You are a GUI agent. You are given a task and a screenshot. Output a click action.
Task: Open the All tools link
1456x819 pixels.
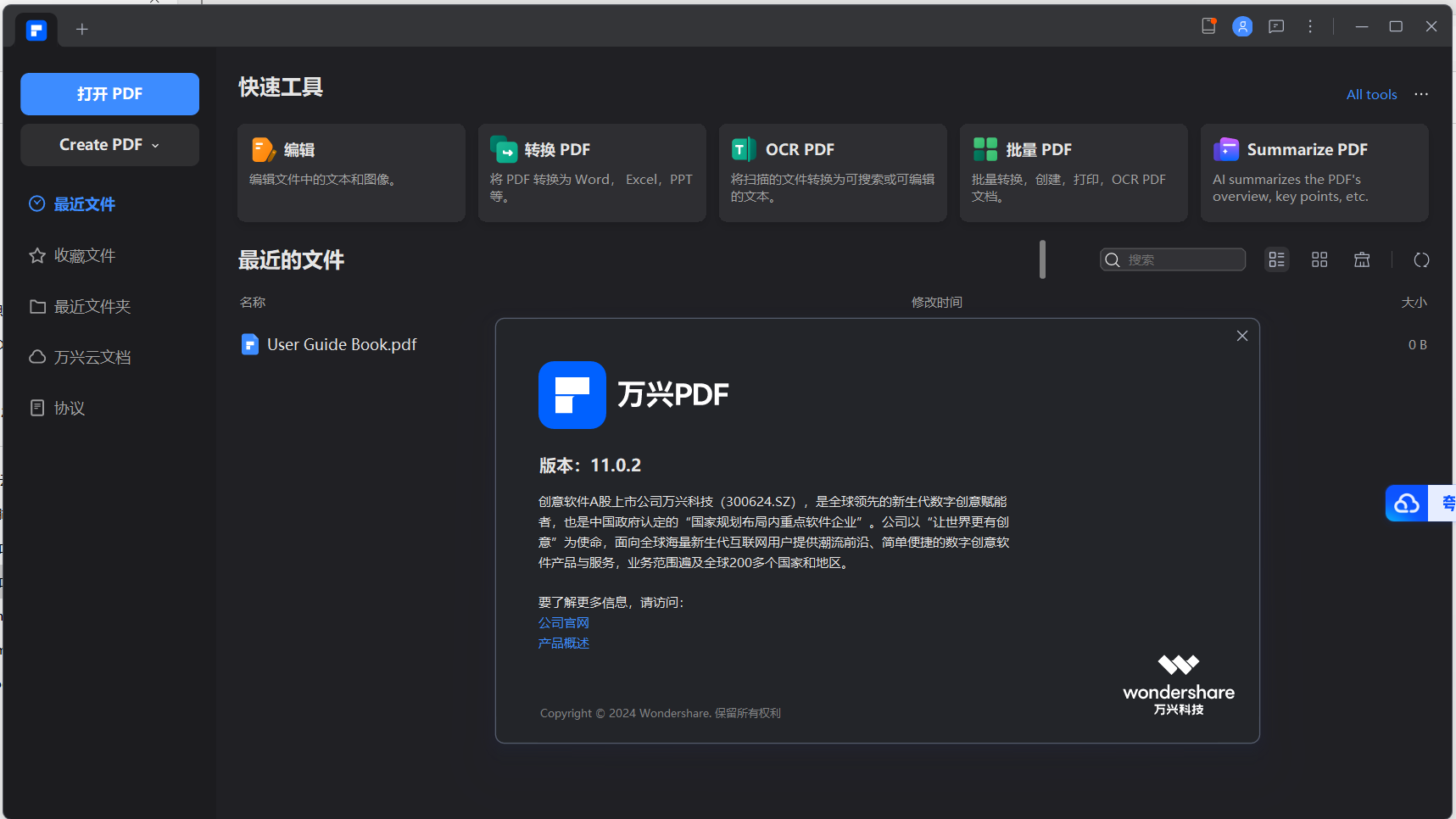(x=1371, y=95)
